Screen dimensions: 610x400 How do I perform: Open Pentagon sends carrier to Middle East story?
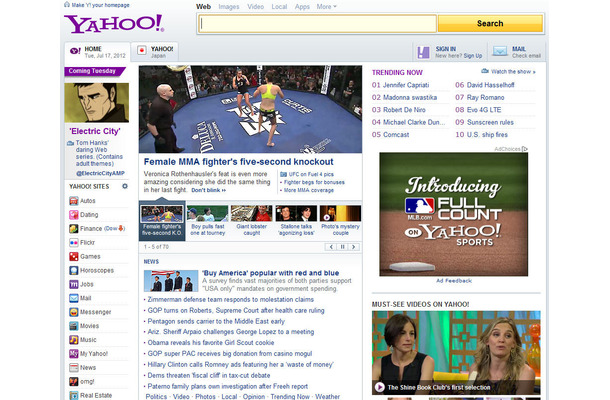[216, 321]
